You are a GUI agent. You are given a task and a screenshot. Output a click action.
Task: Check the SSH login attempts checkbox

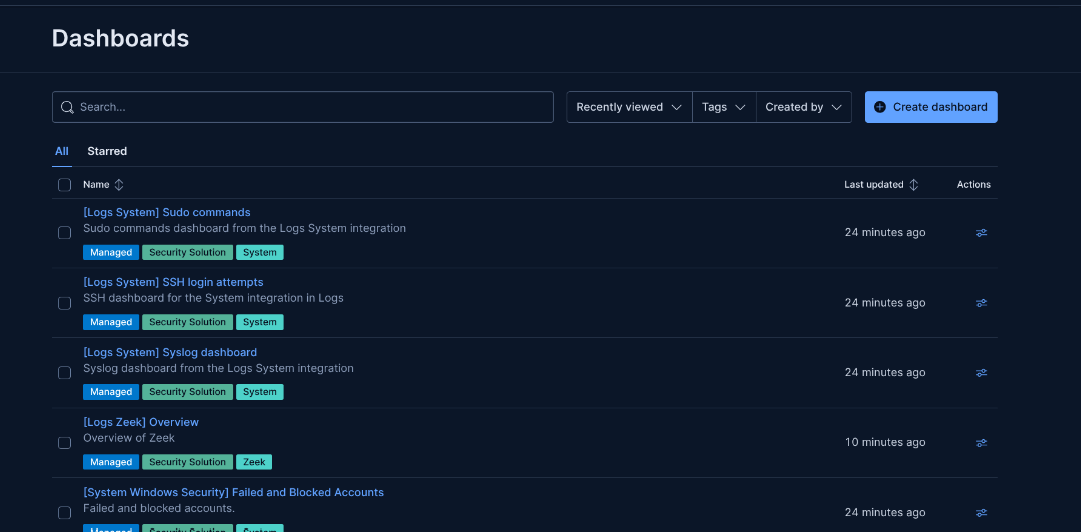pyautogui.click(x=64, y=303)
